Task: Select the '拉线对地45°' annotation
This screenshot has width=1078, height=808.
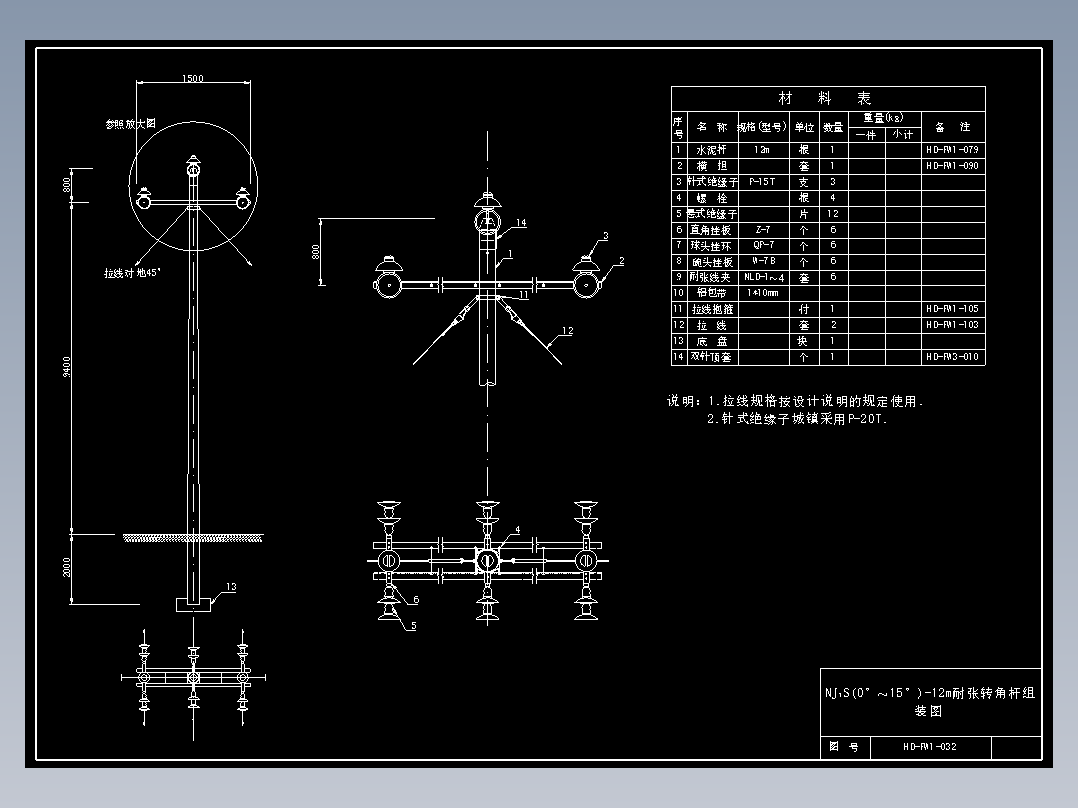Action: click(x=133, y=273)
